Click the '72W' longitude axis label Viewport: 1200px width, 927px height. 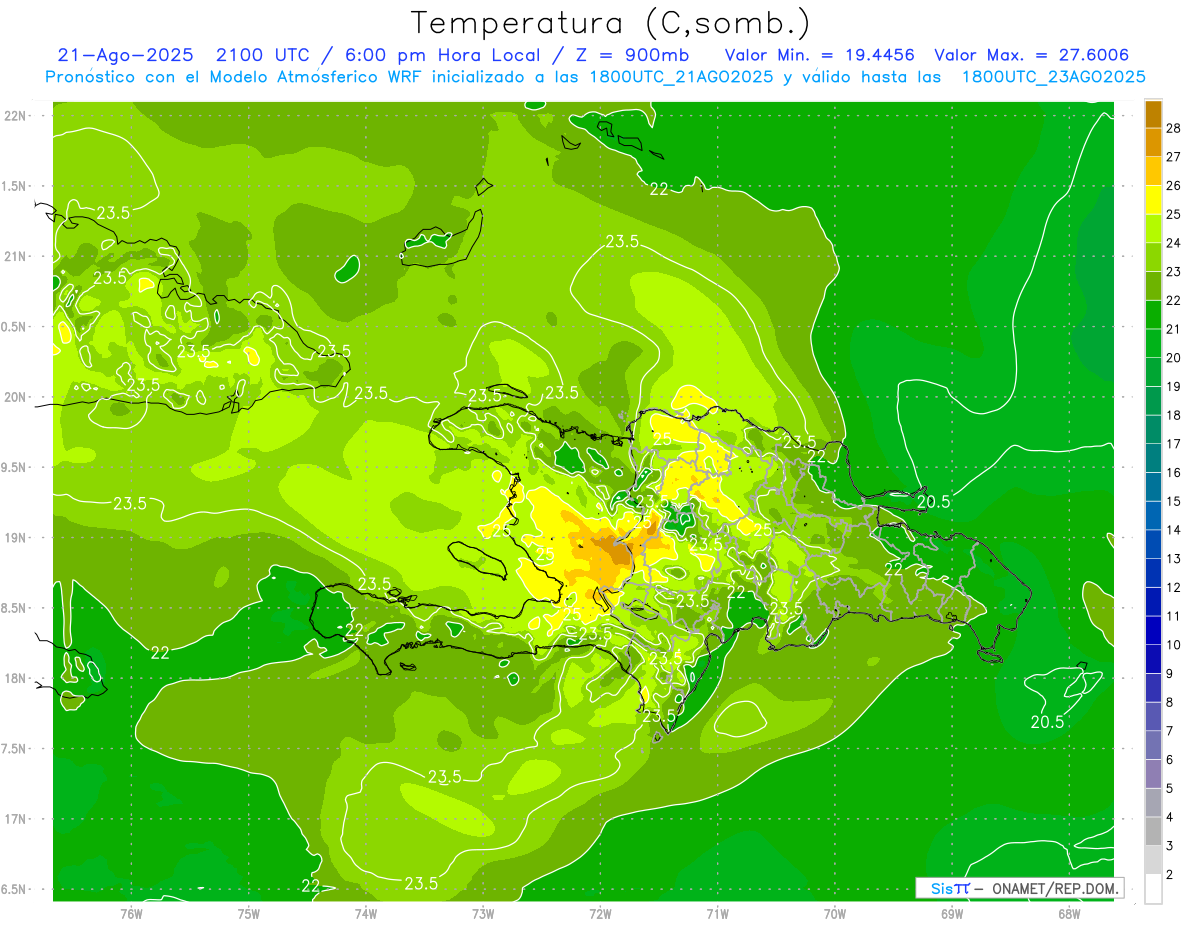click(x=600, y=914)
